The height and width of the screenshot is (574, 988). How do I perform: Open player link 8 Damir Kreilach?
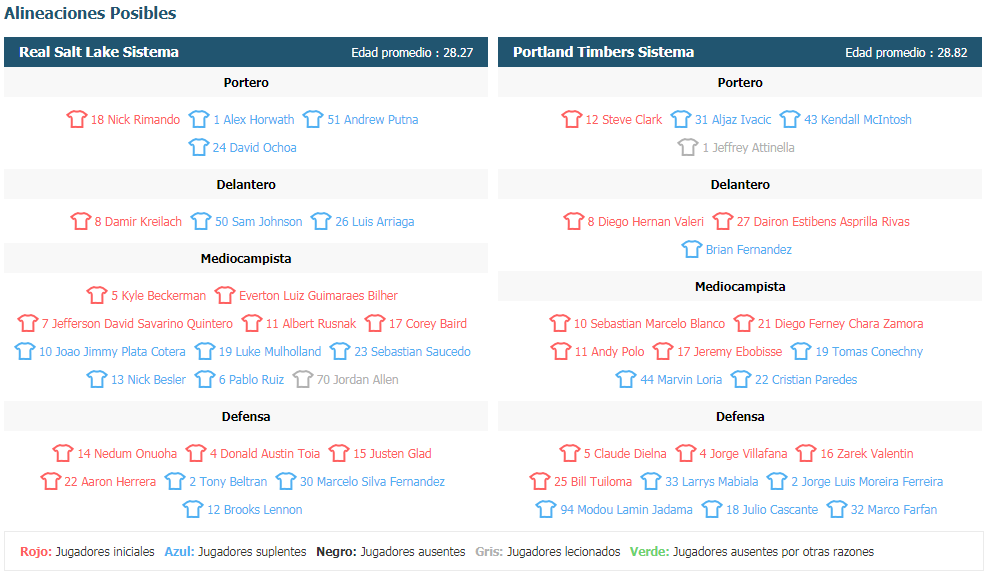[x=138, y=222]
